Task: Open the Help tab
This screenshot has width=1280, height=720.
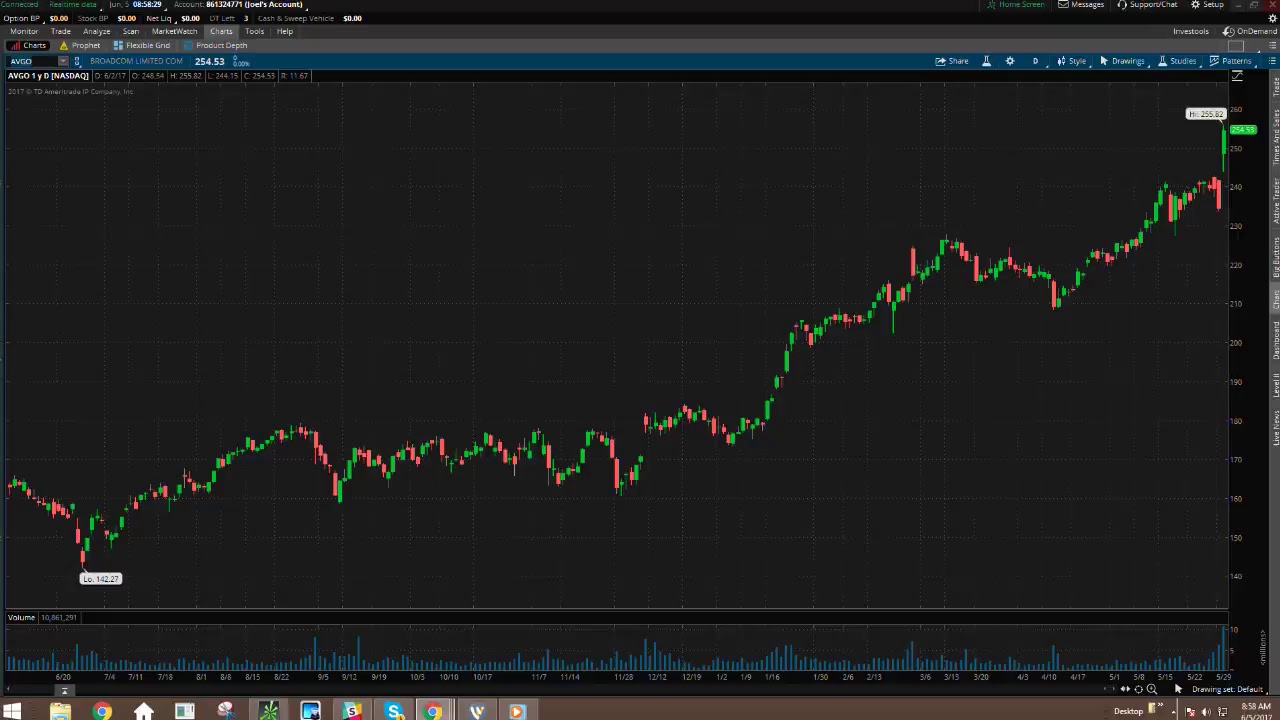Action: click(x=285, y=31)
